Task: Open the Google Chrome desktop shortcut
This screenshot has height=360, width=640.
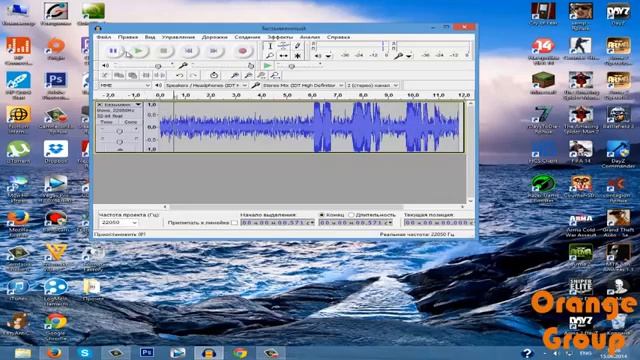Action: (56, 326)
